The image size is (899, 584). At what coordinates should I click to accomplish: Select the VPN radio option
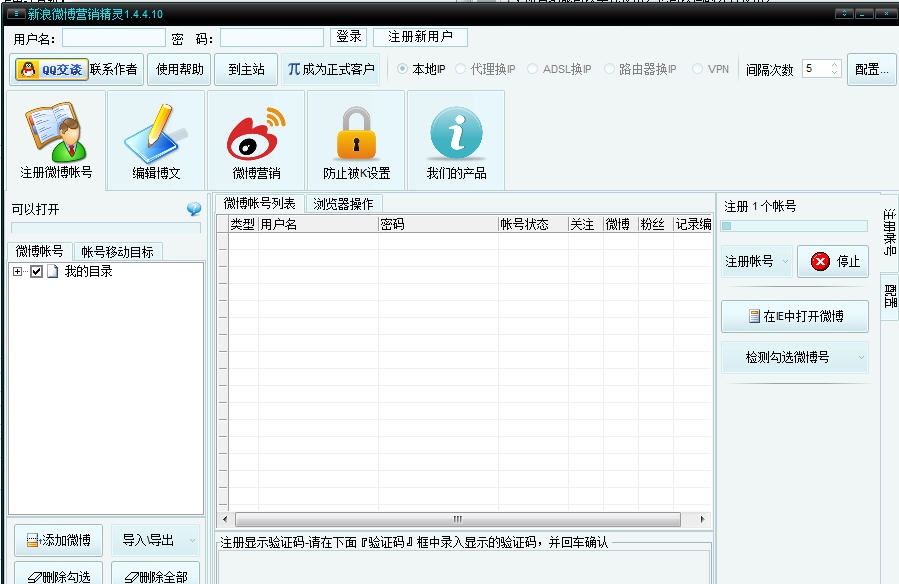coord(698,69)
